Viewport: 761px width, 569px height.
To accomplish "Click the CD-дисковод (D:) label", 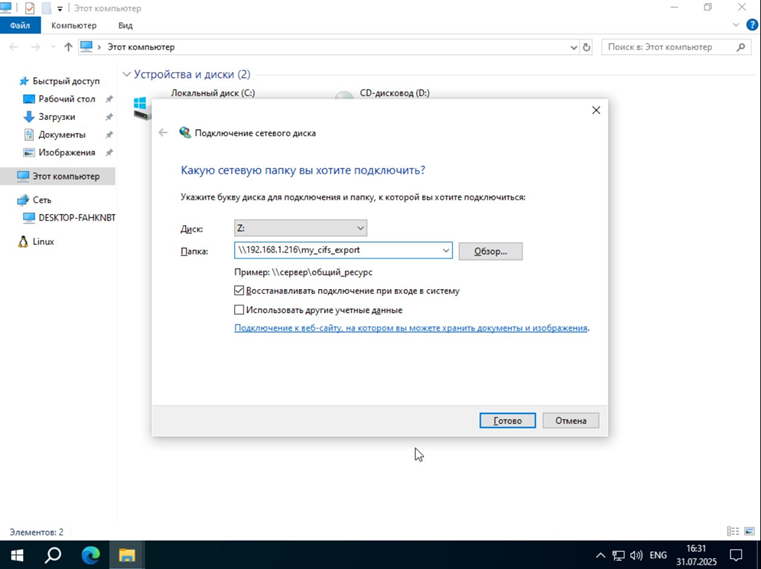I will point(395,93).
